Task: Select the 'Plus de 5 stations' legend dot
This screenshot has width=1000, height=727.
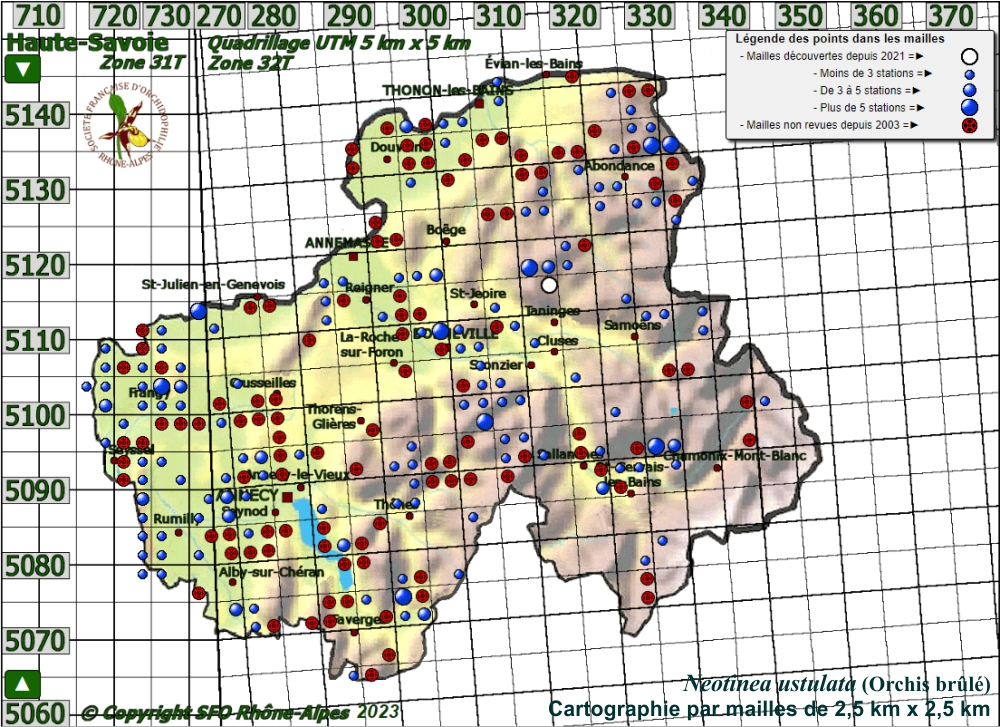Action: coord(968,107)
